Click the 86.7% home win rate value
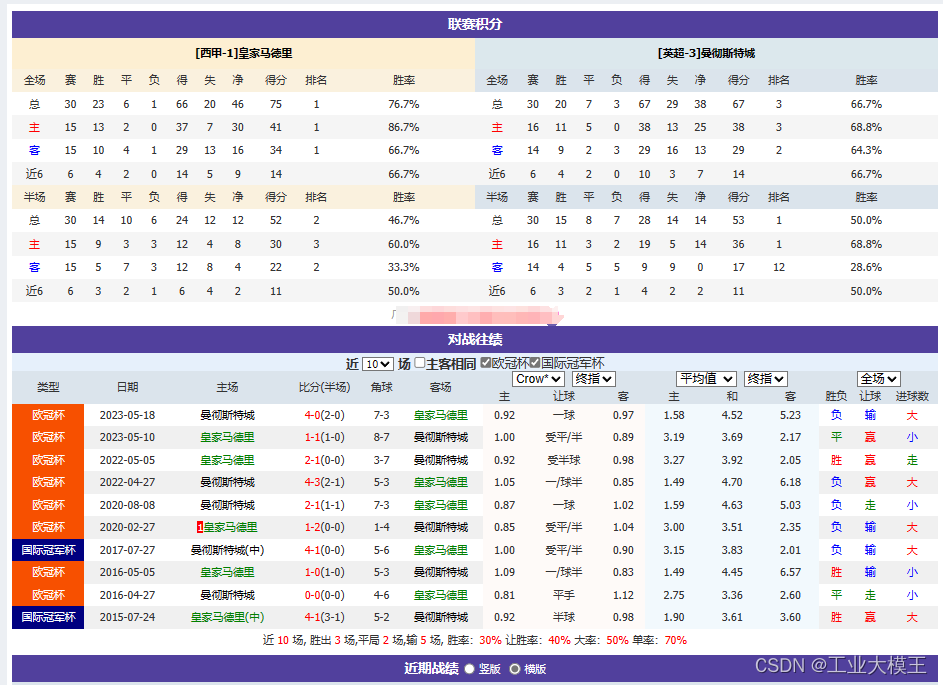This screenshot has width=943, height=685. (x=404, y=127)
